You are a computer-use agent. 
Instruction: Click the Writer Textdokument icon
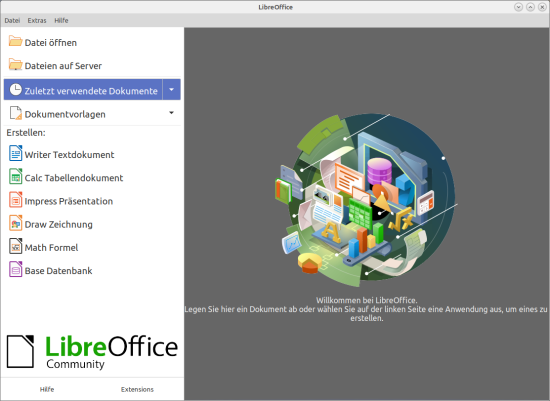pos(15,154)
